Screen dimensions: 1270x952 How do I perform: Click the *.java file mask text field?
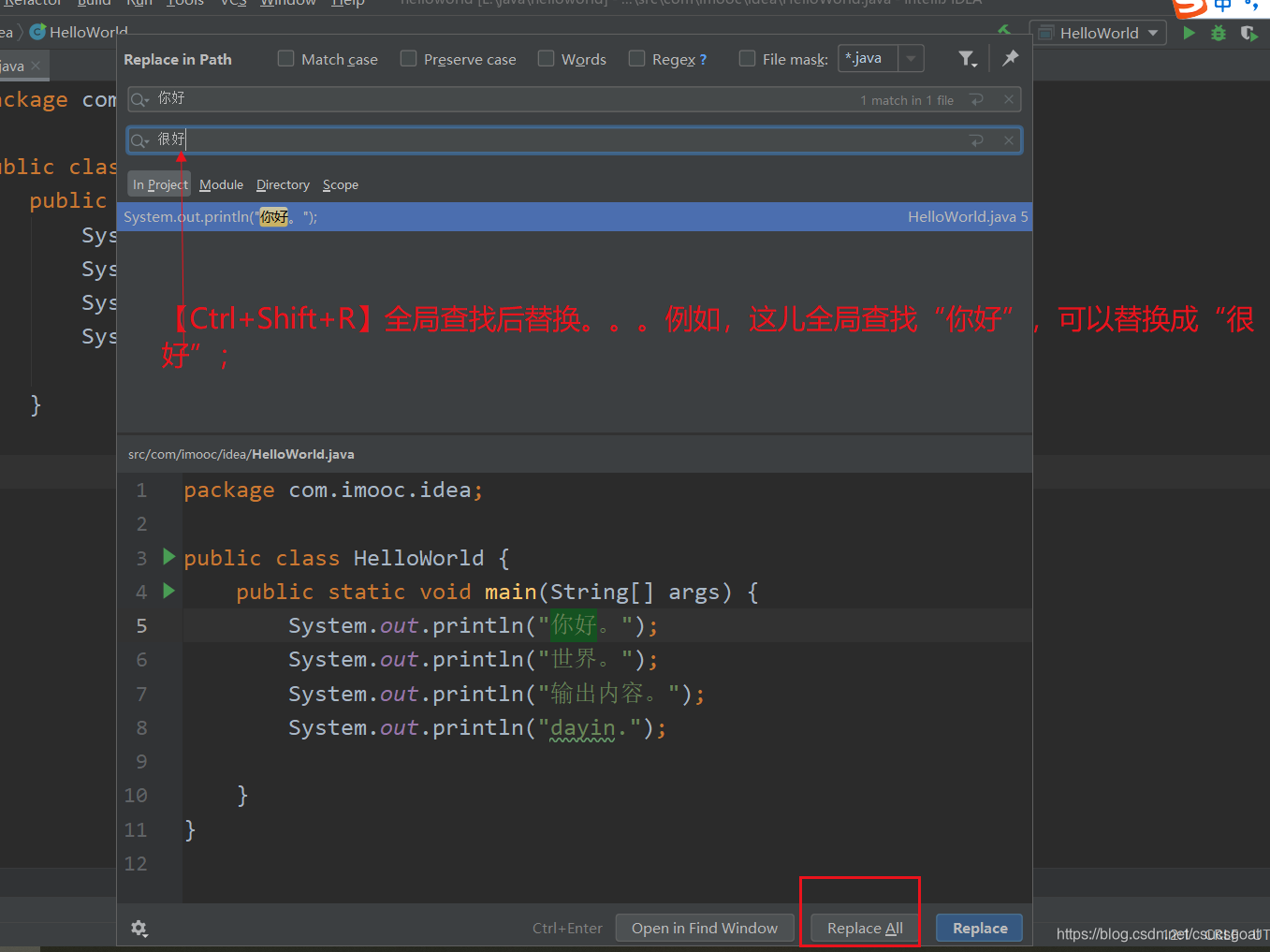[868, 59]
